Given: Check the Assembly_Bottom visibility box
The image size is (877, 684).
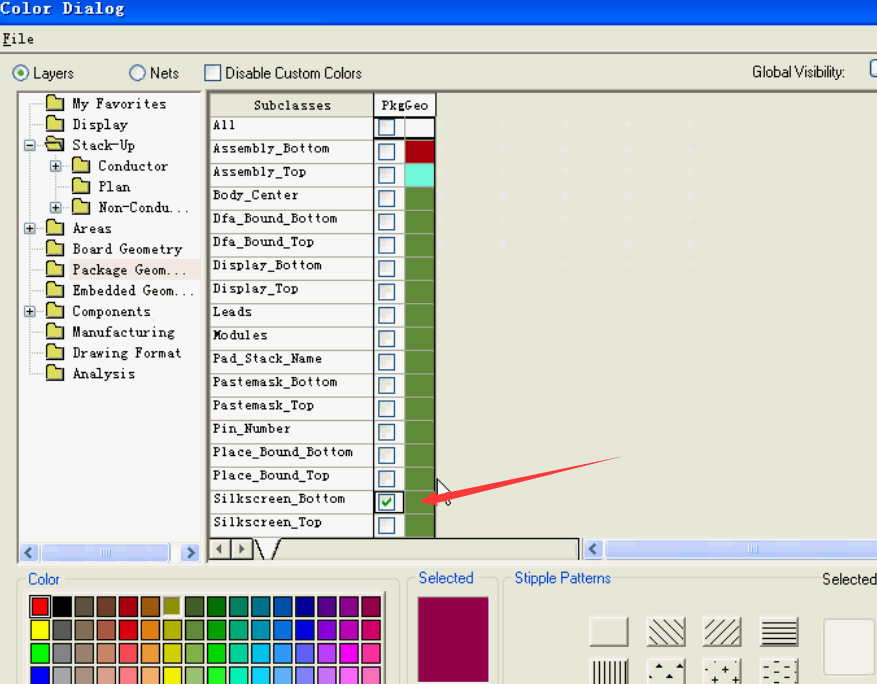Looking at the screenshot, I should click(386, 151).
